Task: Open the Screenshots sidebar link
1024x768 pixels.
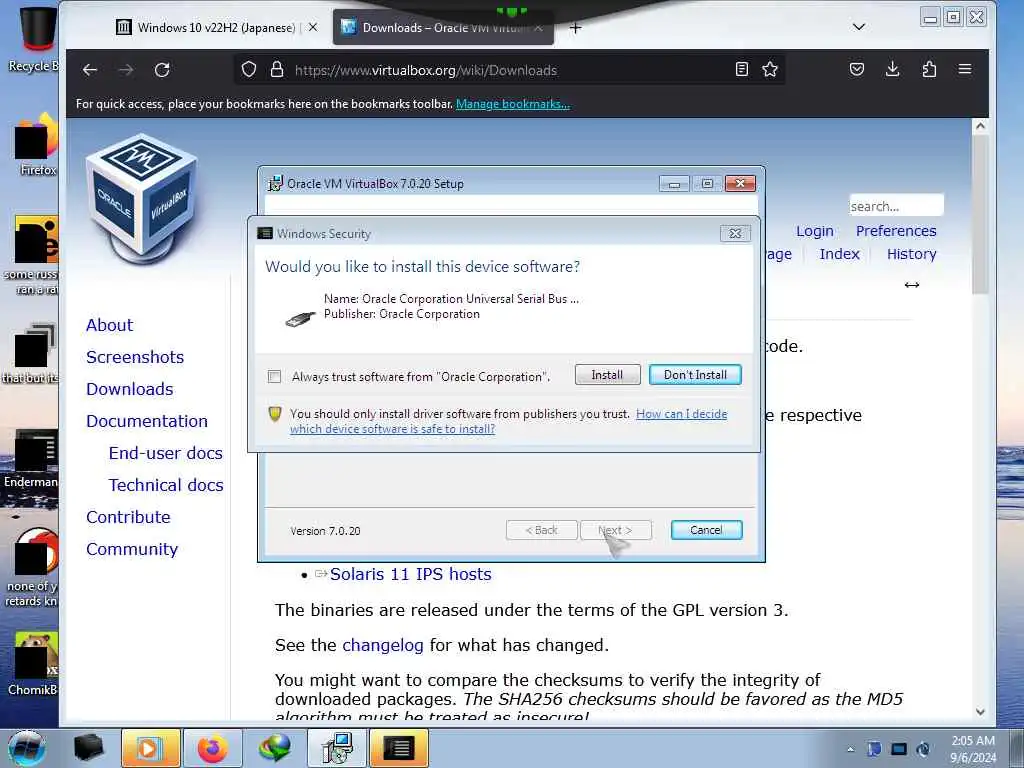Action: click(x=135, y=357)
